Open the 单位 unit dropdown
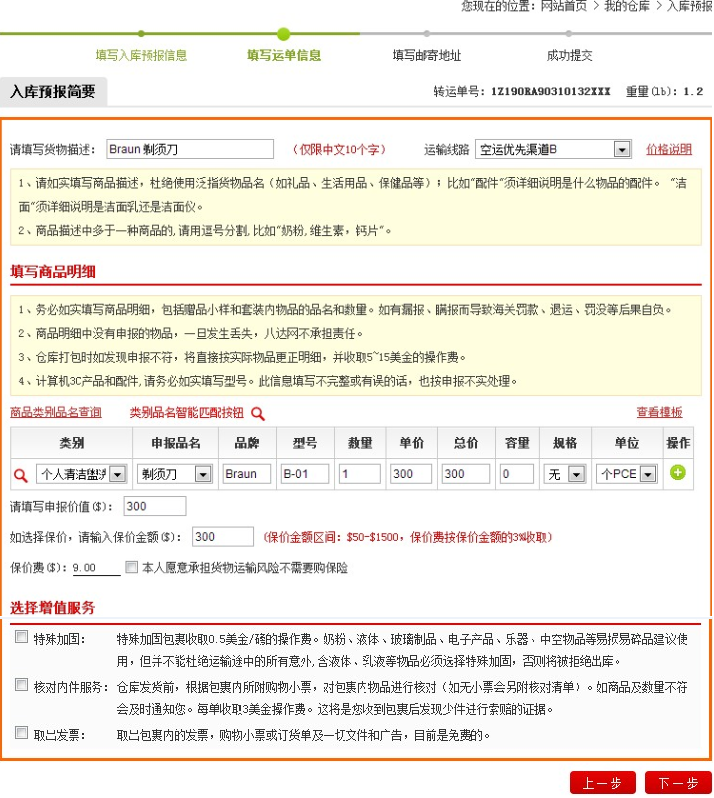714x798 pixels. point(648,474)
